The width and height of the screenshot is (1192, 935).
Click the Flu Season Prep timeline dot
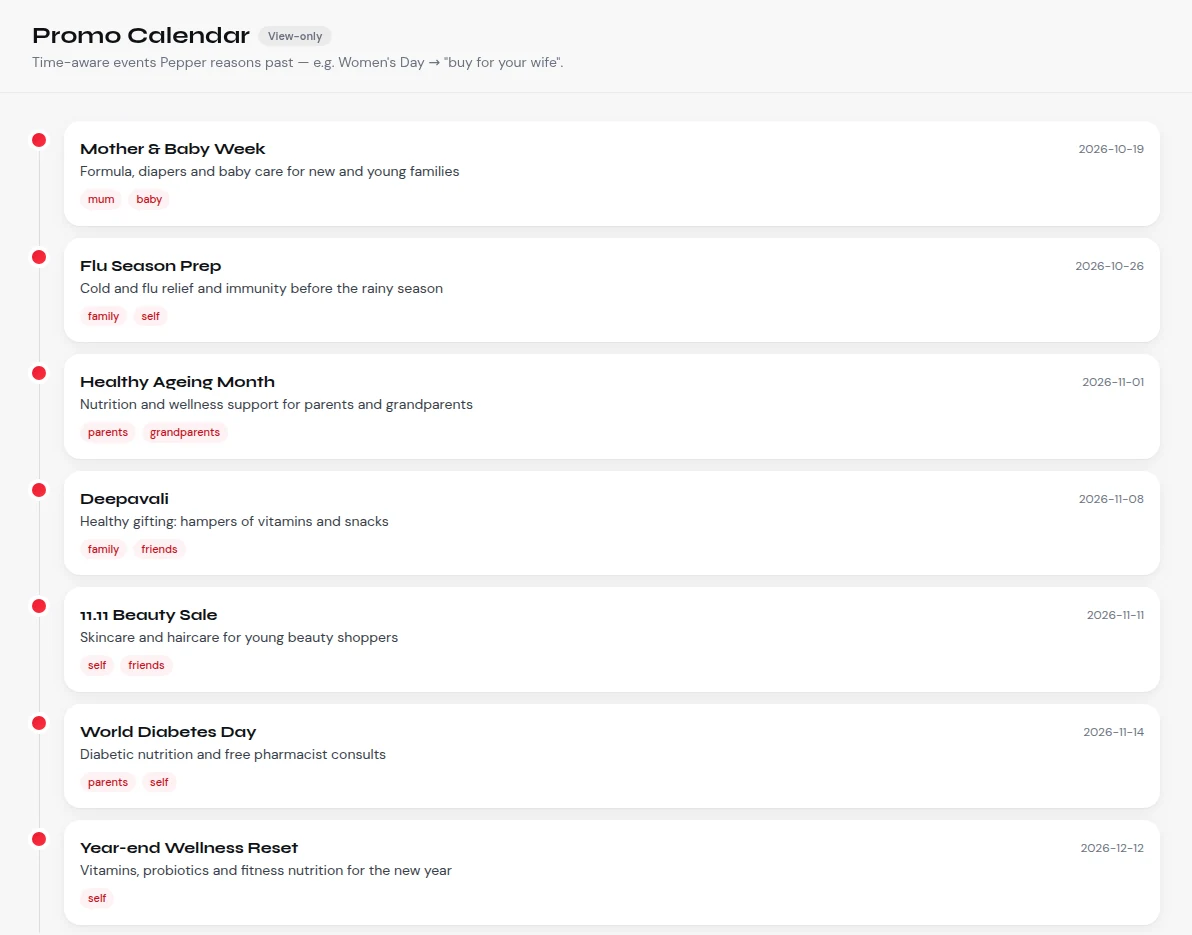39,257
